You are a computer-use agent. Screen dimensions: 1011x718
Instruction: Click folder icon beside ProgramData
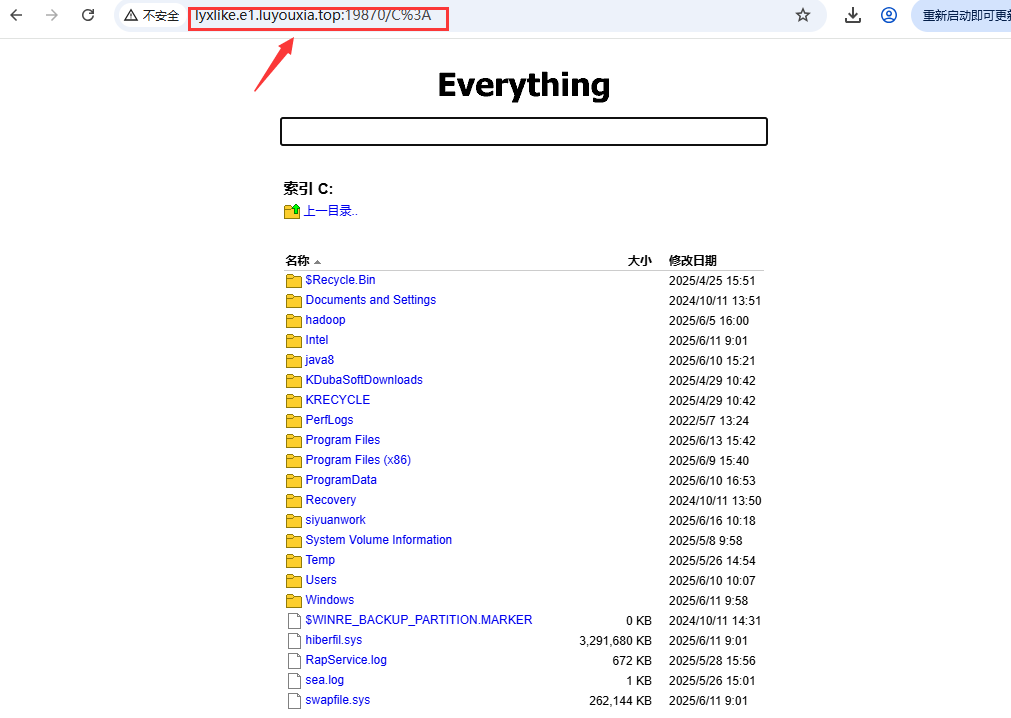294,480
